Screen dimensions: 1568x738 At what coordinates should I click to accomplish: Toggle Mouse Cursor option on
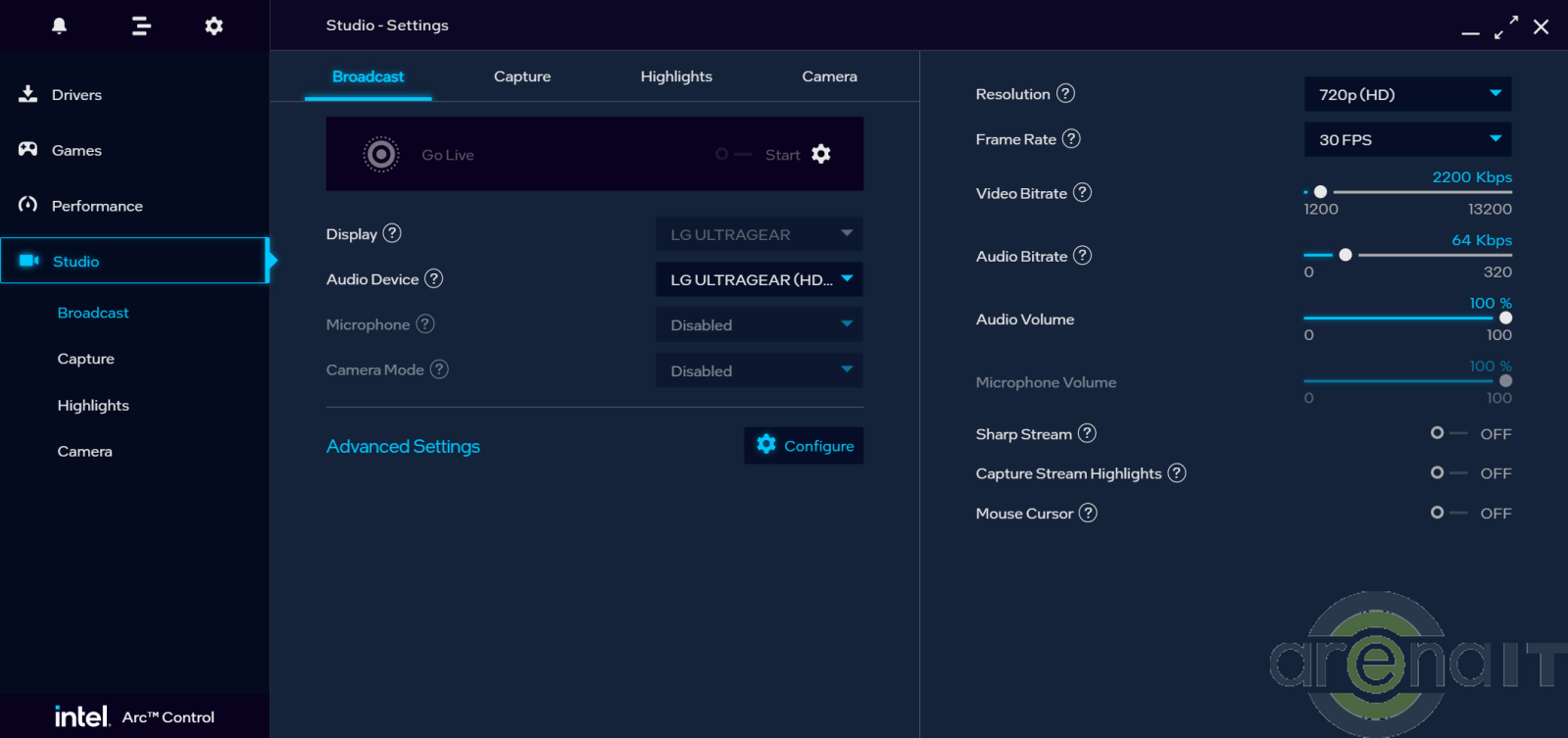(1446, 513)
